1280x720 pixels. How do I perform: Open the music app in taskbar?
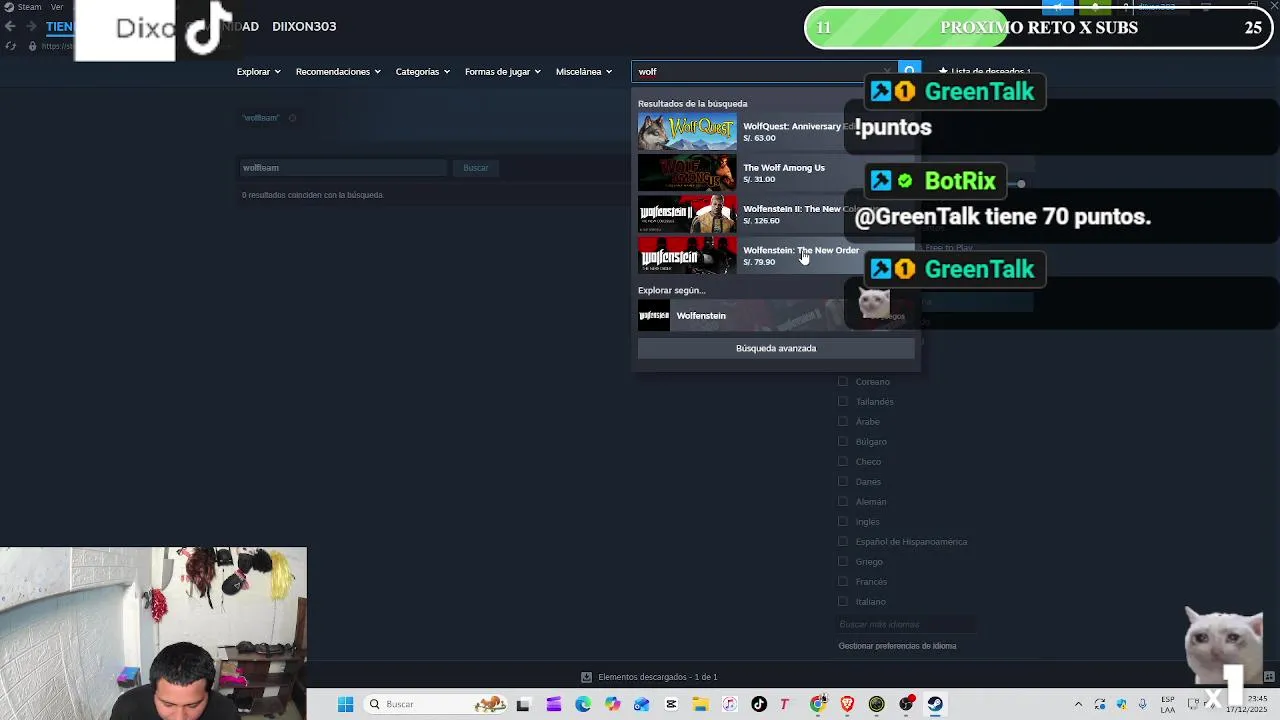(x=730, y=704)
